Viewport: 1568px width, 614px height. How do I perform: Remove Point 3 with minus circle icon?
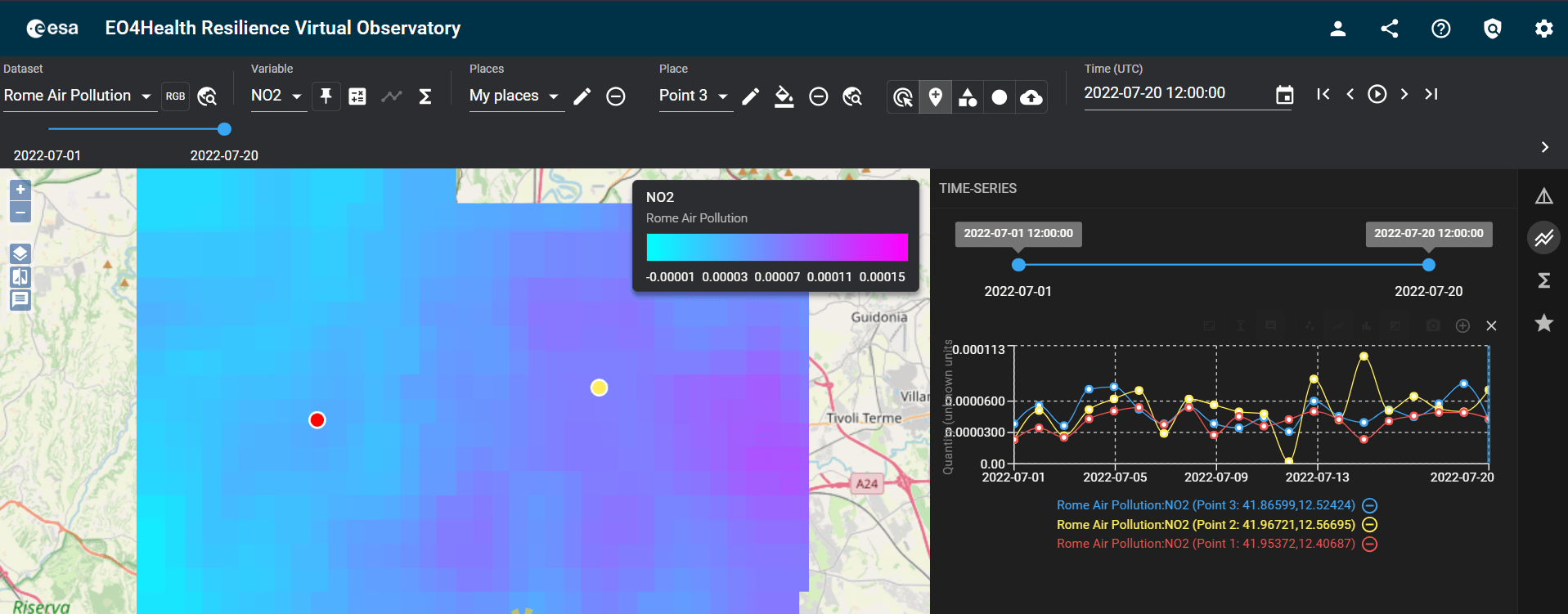point(819,96)
